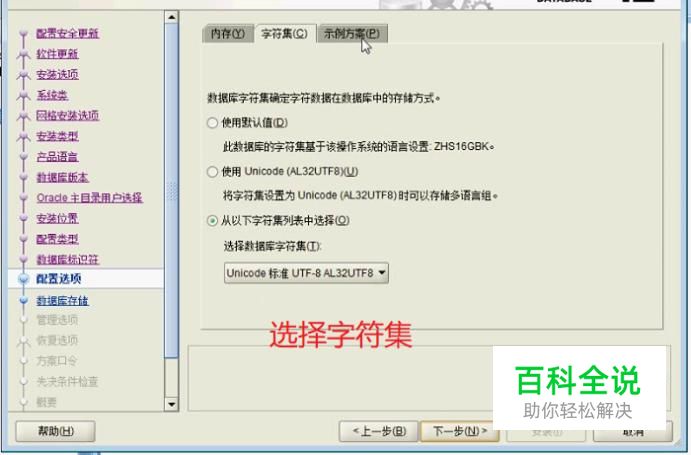Click the sidebar scrollbar up arrow
The width and height of the screenshot is (691, 455).
click(x=171, y=17)
